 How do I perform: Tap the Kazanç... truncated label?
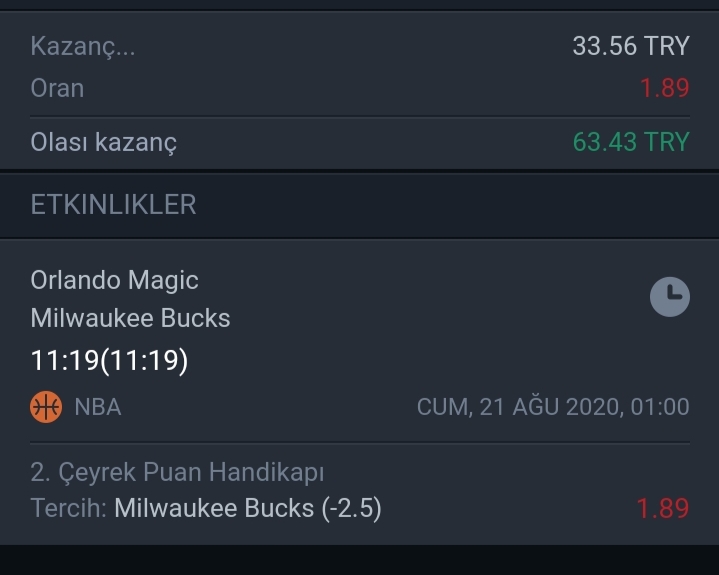click(83, 46)
